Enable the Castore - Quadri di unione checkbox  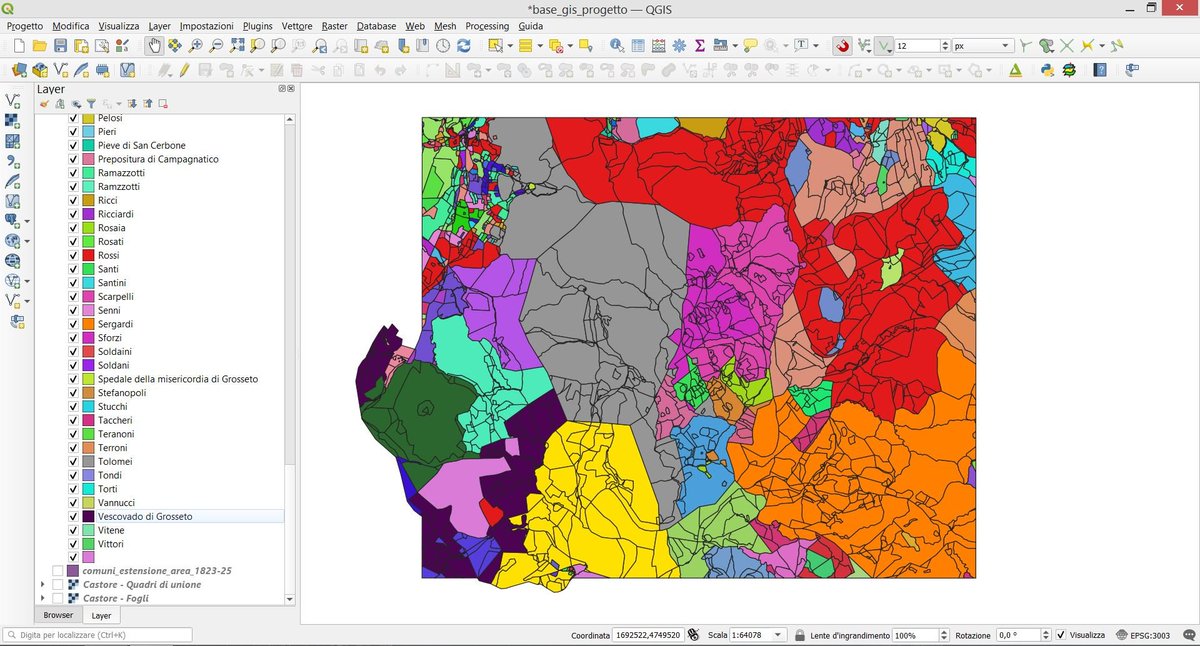58,584
